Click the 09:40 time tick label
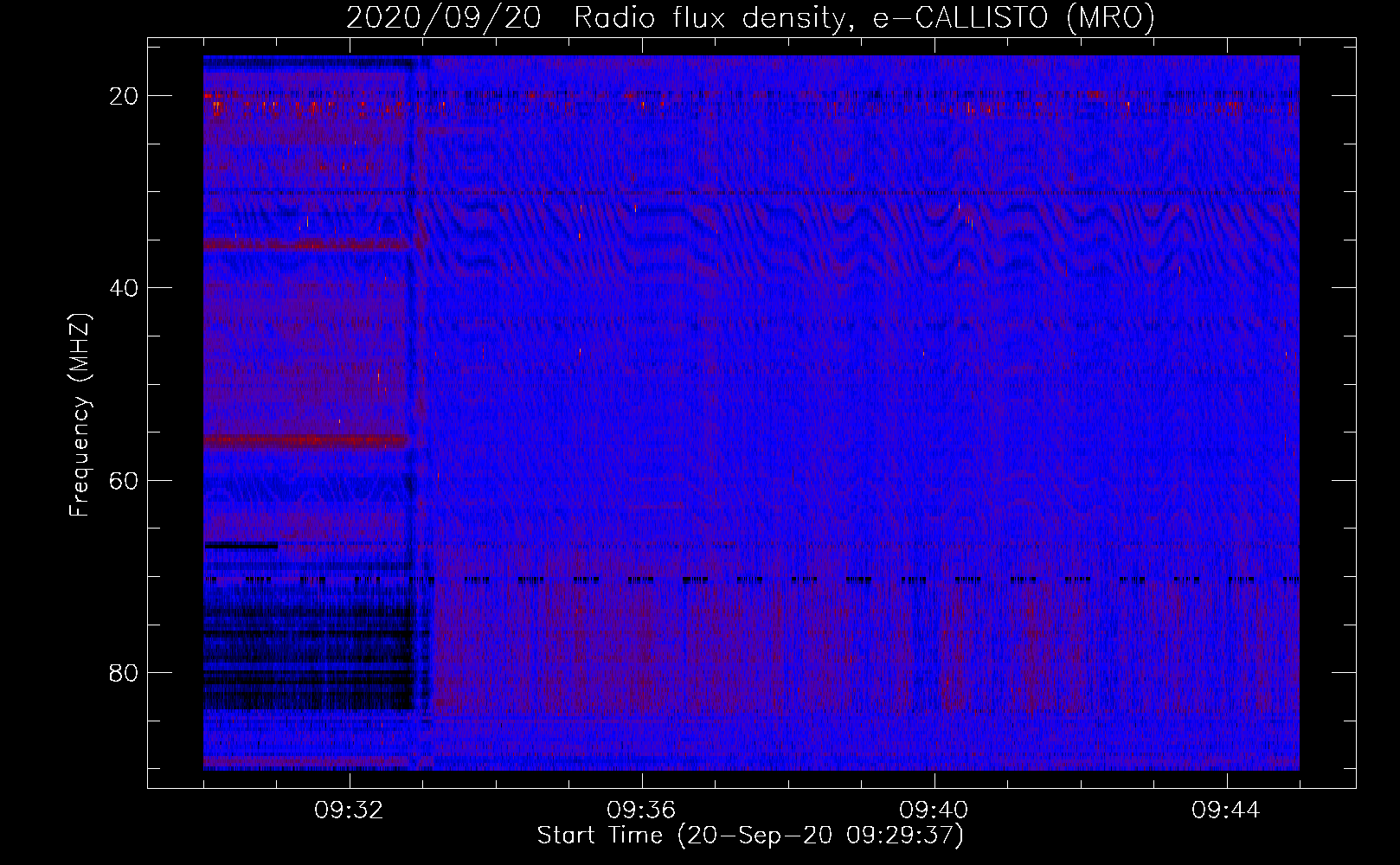Image resolution: width=1400 pixels, height=865 pixels. tap(934, 811)
